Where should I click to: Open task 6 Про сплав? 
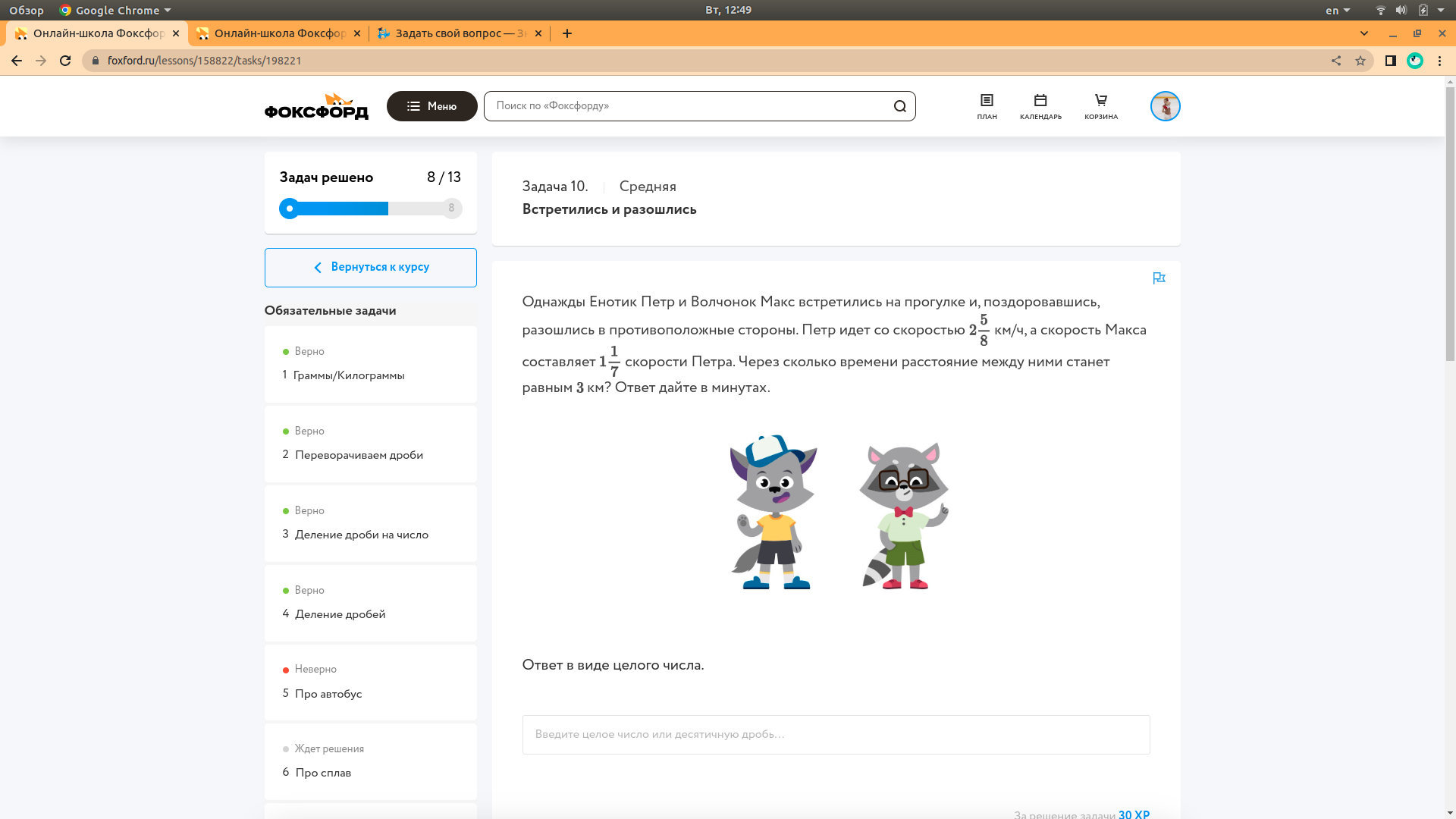[x=371, y=761]
